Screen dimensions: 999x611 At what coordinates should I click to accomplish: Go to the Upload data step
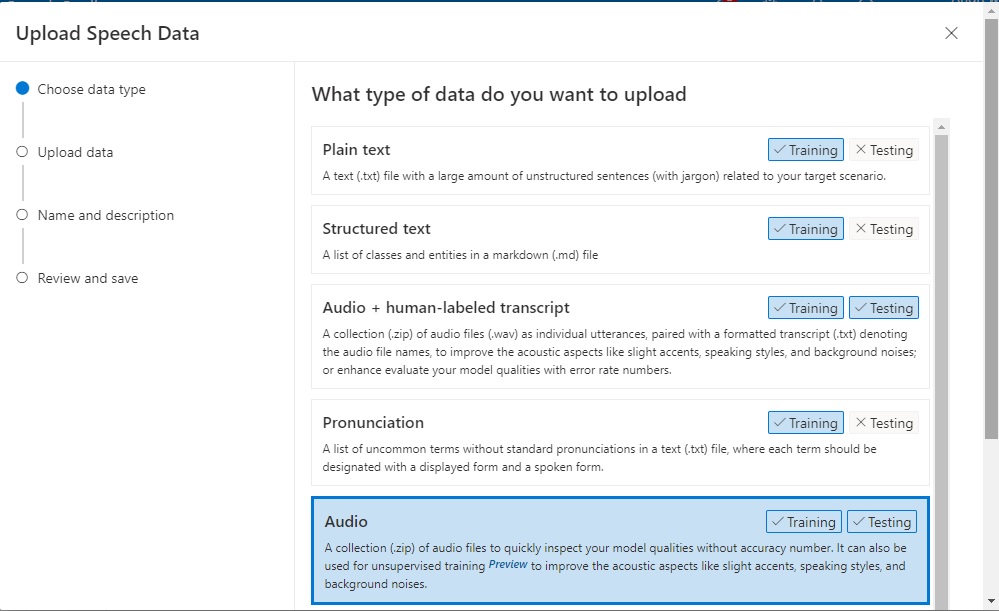(x=75, y=152)
